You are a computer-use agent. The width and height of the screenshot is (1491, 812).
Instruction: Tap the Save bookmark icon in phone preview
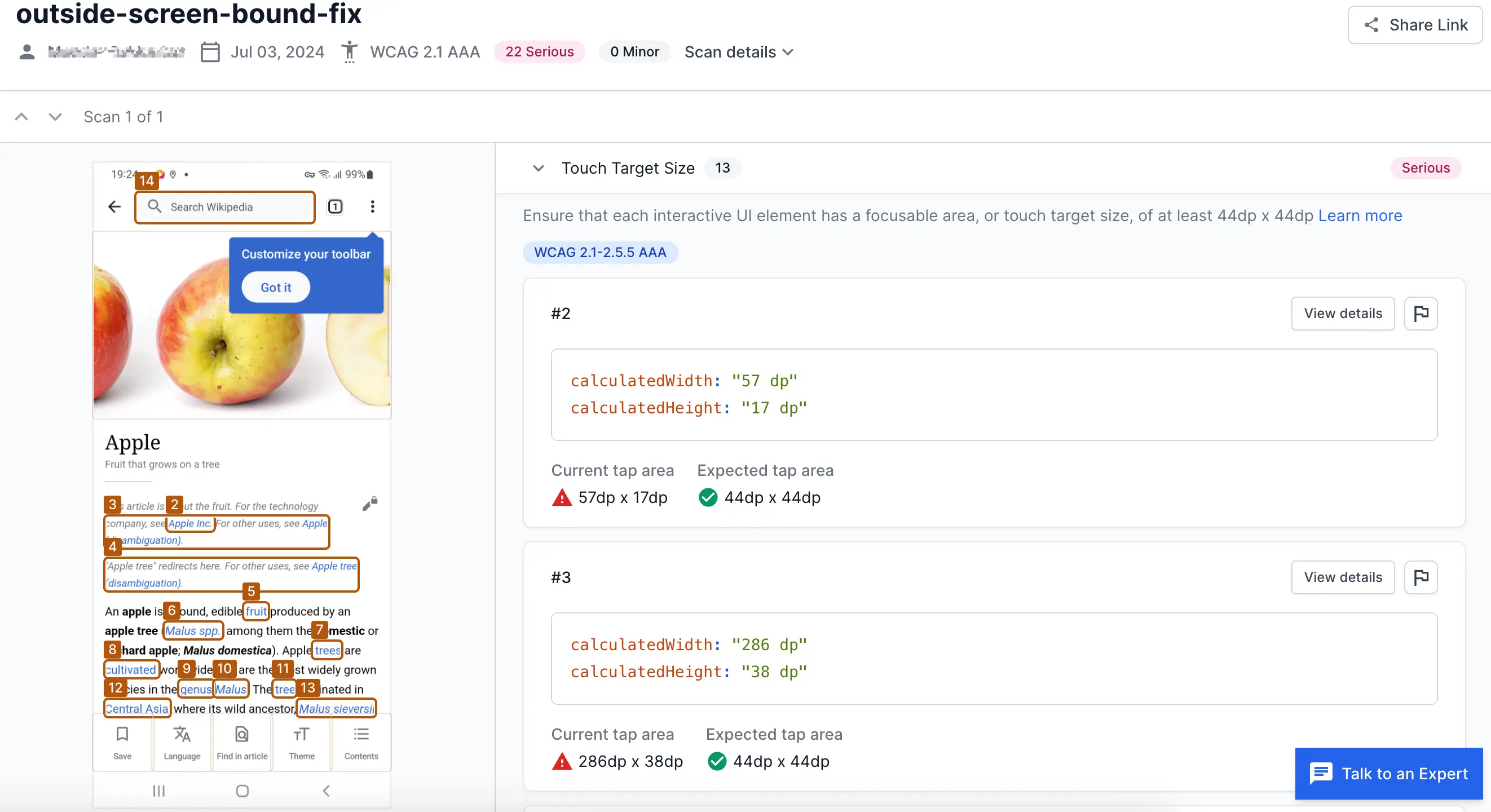[122, 734]
